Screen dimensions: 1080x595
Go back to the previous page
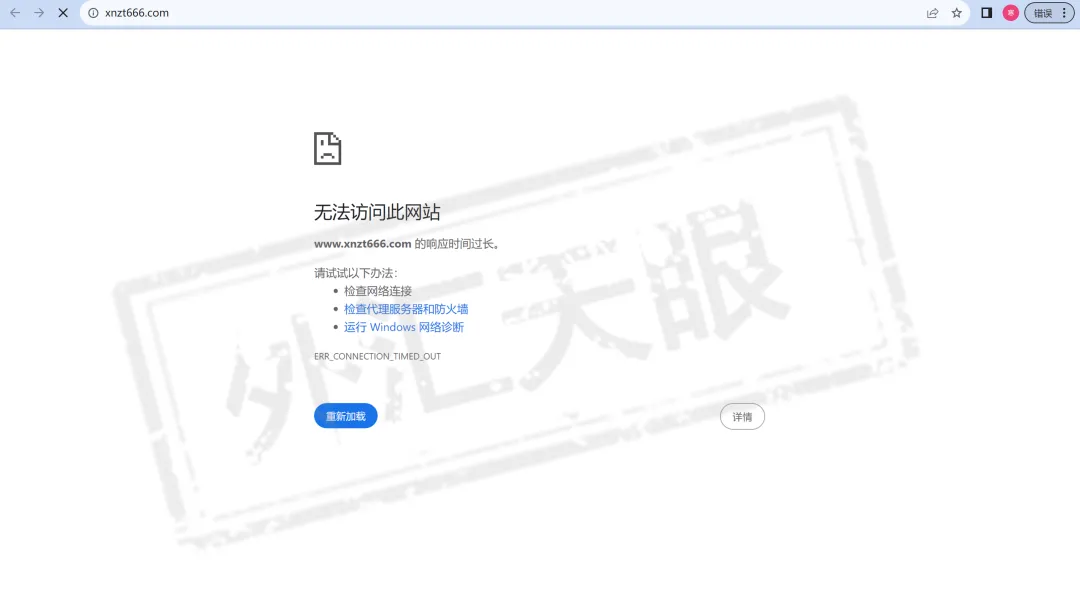15,13
